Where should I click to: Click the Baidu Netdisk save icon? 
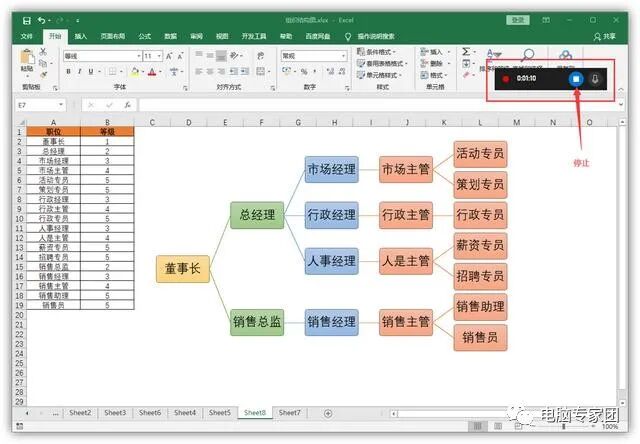[x=565, y=55]
